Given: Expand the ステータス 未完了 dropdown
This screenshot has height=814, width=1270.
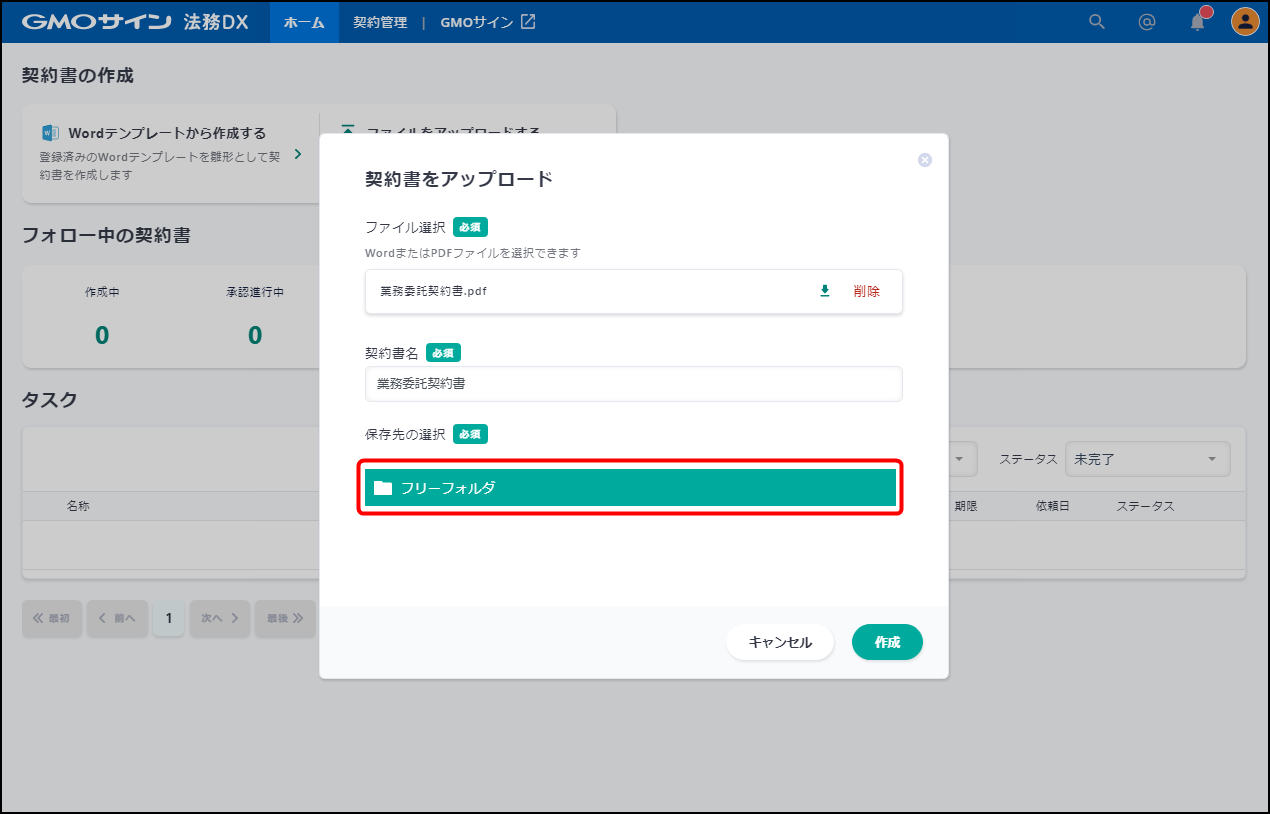Looking at the screenshot, I should click(x=1147, y=459).
